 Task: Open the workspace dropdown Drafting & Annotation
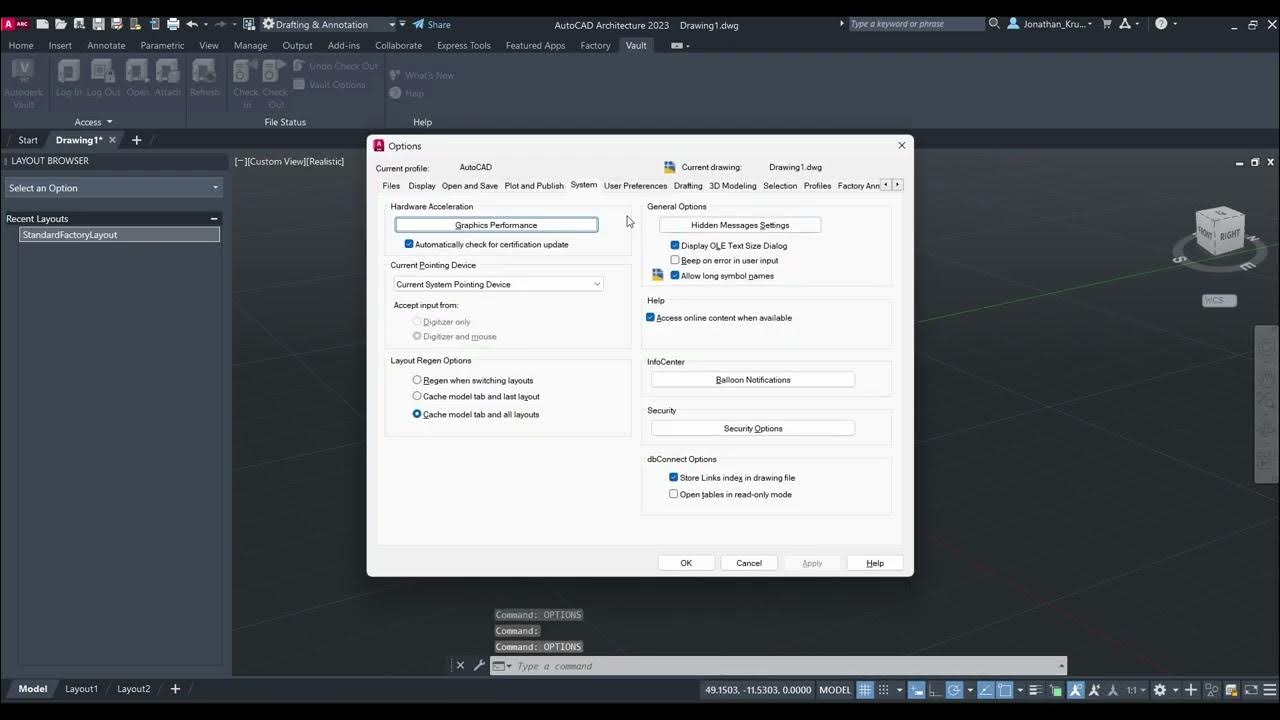point(329,24)
